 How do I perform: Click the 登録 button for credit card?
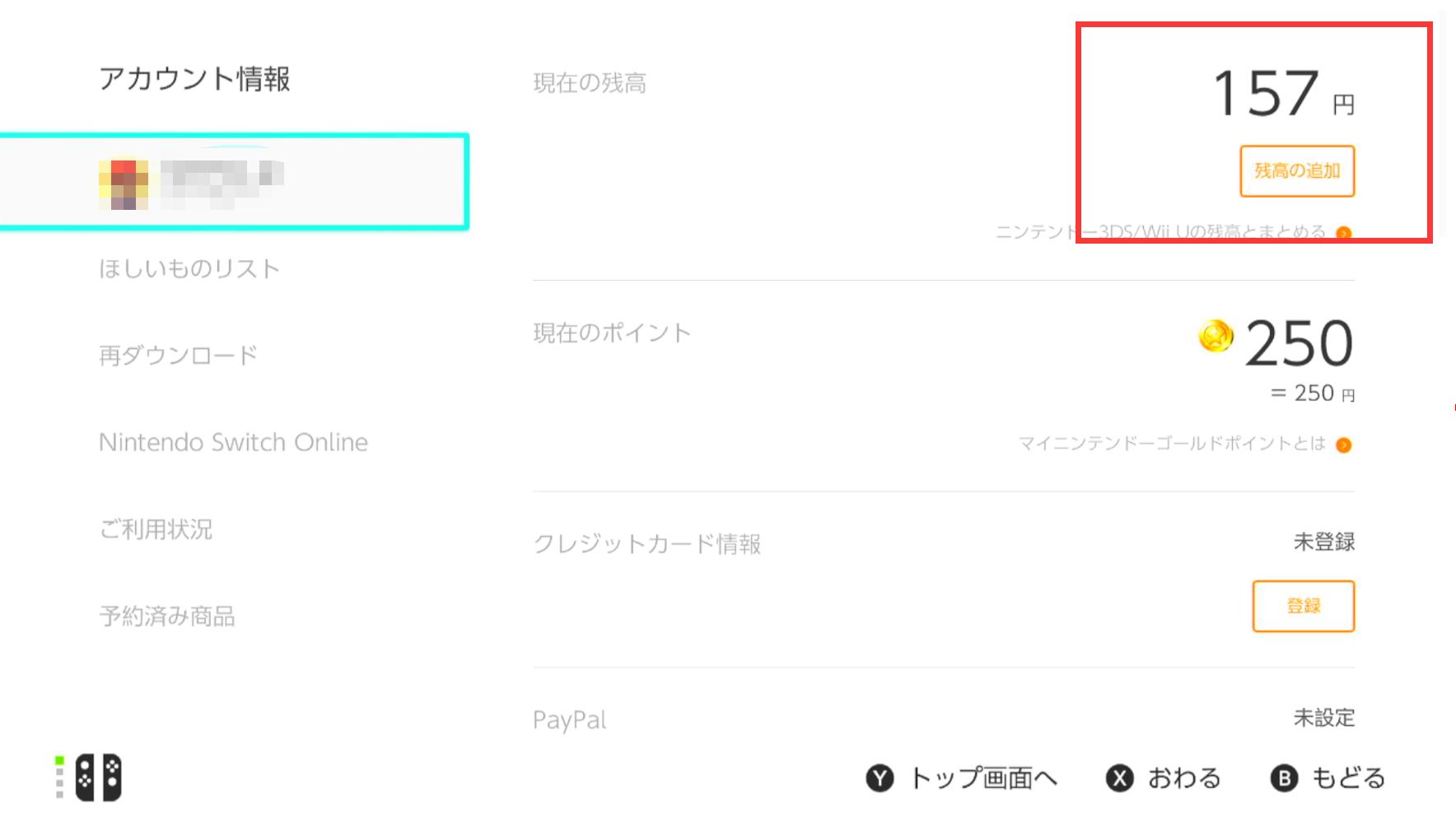1304,606
